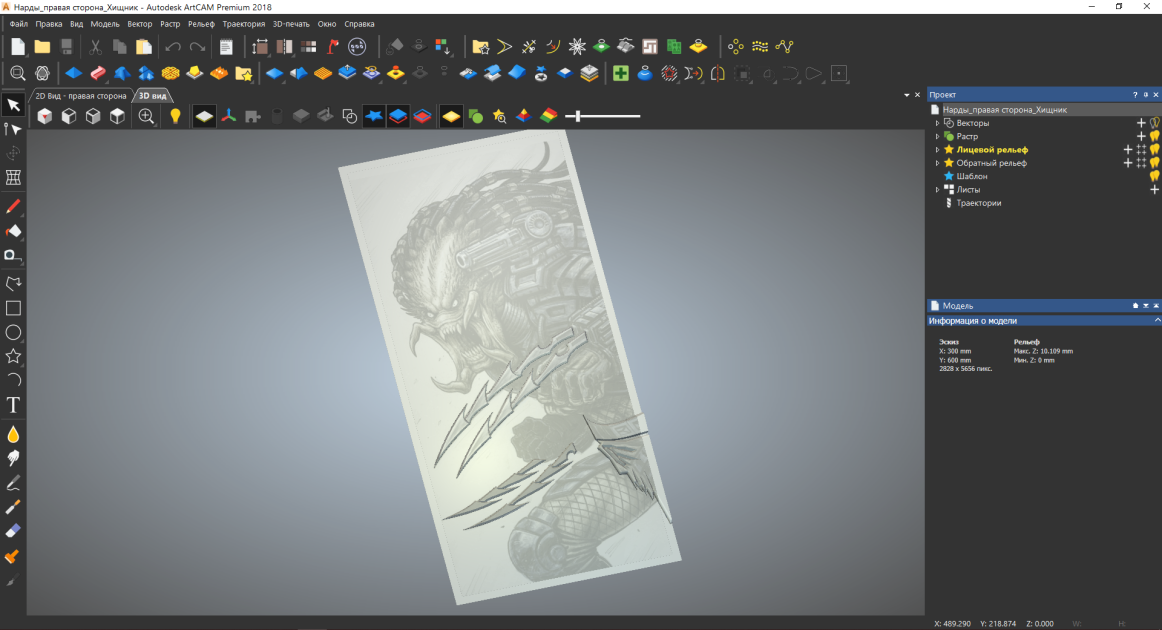
Task: Open the view tab list dropdown arrow
Action: point(906,96)
